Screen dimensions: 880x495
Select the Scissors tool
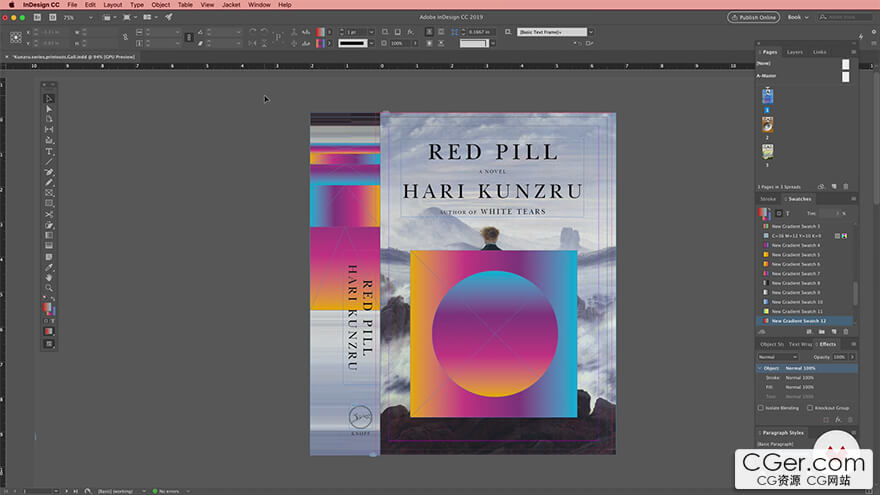point(49,214)
